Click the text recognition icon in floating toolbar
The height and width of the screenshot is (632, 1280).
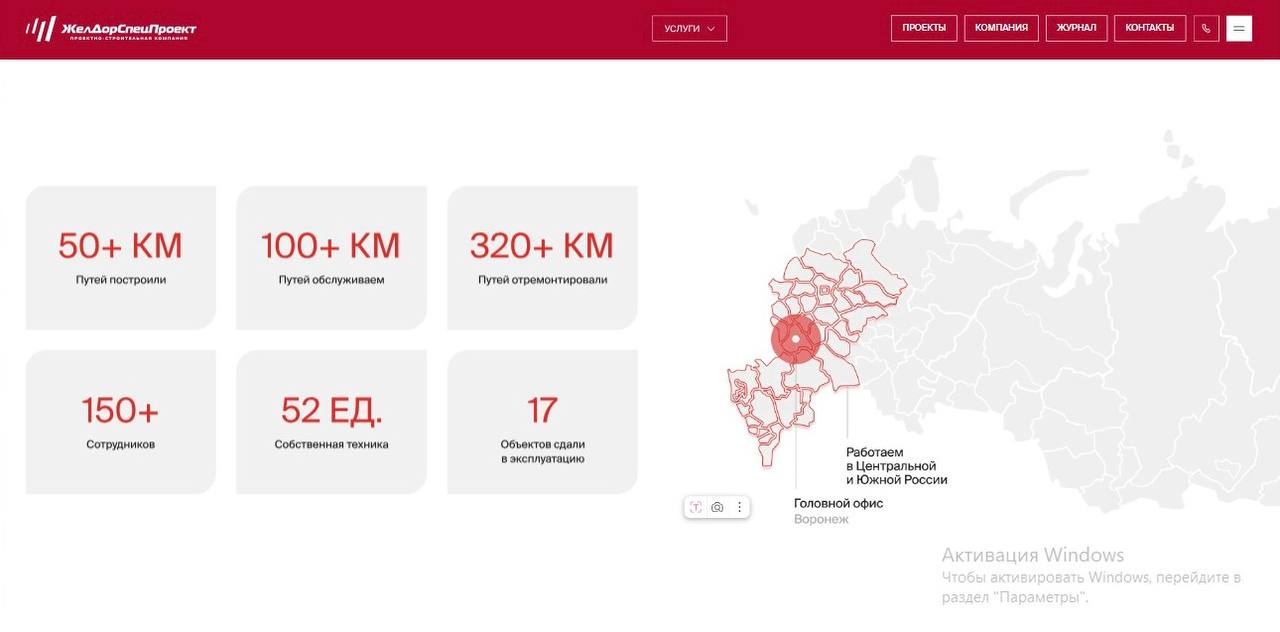click(x=696, y=507)
